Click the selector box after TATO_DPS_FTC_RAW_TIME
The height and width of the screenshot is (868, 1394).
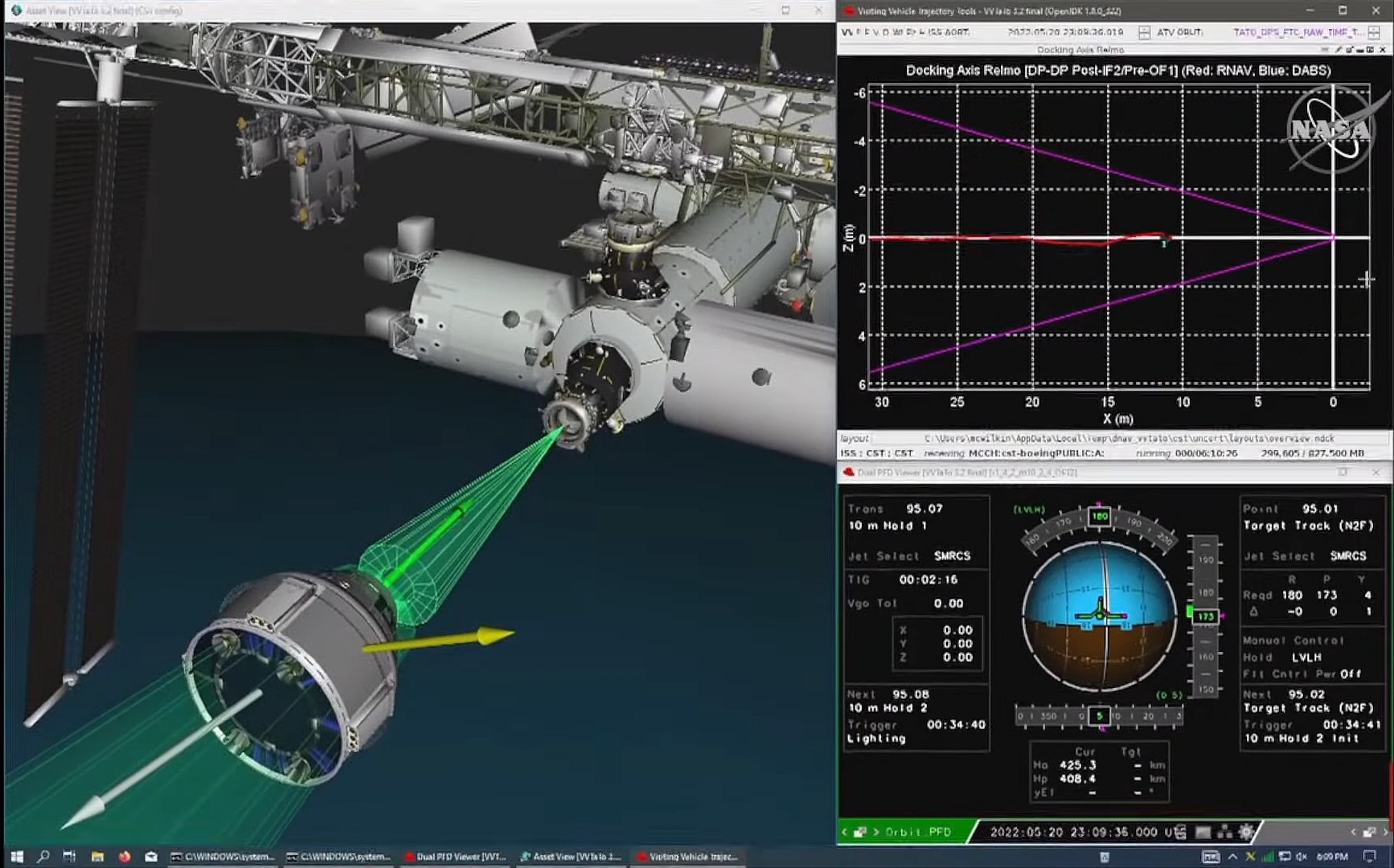pyautogui.click(x=1374, y=32)
